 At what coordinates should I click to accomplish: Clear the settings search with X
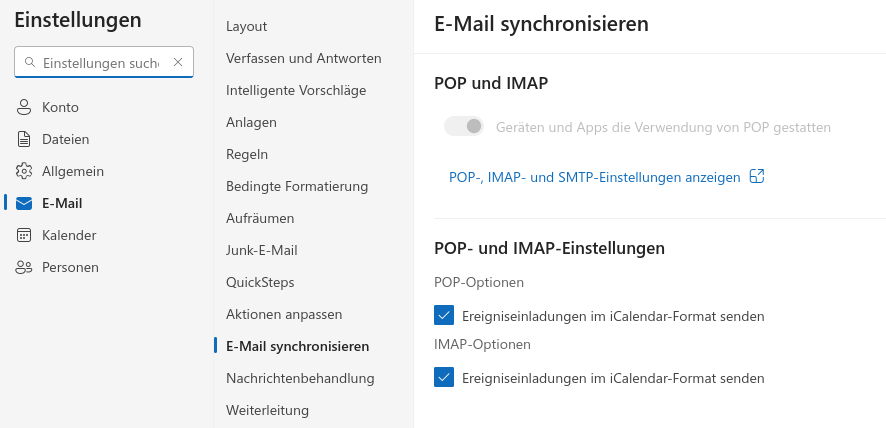pos(178,62)
